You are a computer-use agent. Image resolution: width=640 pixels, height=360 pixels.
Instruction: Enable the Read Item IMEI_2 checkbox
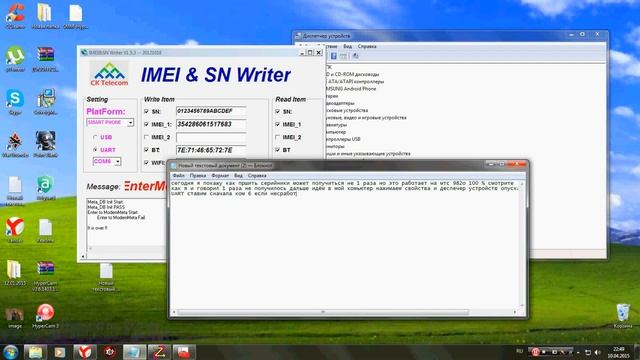(278, 137)
